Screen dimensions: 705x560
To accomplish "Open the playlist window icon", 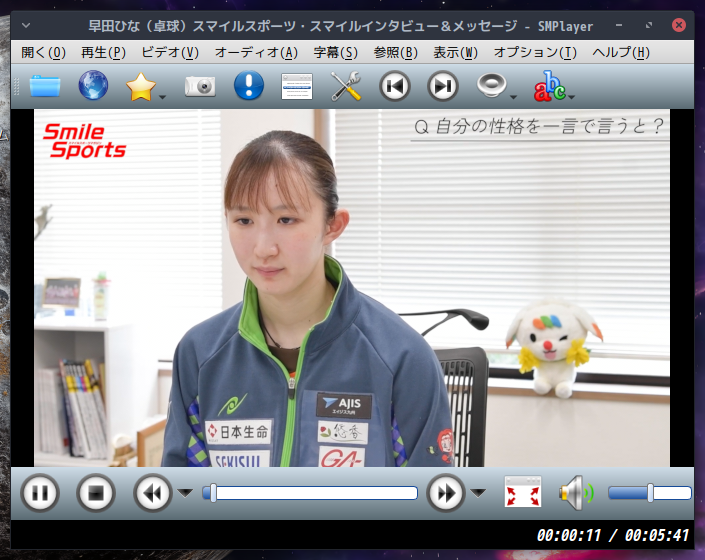I will tap(297, 86).
